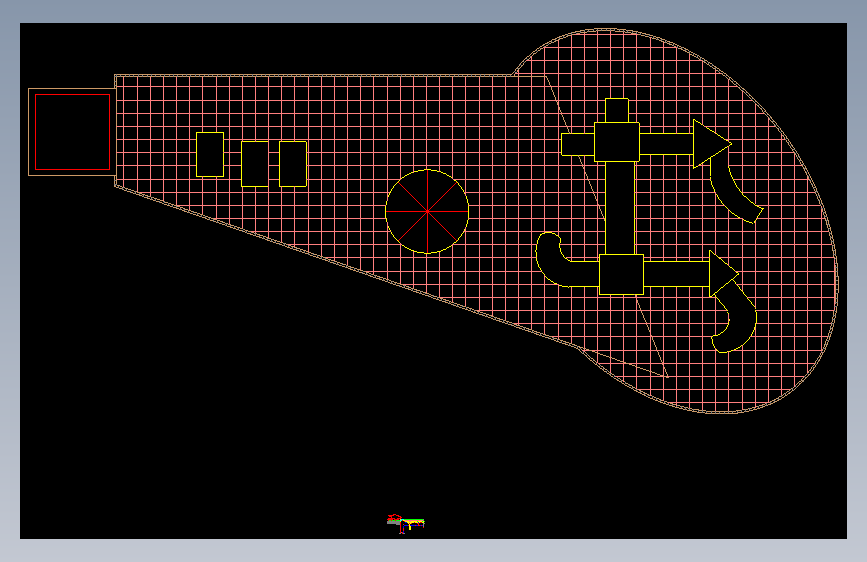Select the upper yellow square platform

coord(617,142)
